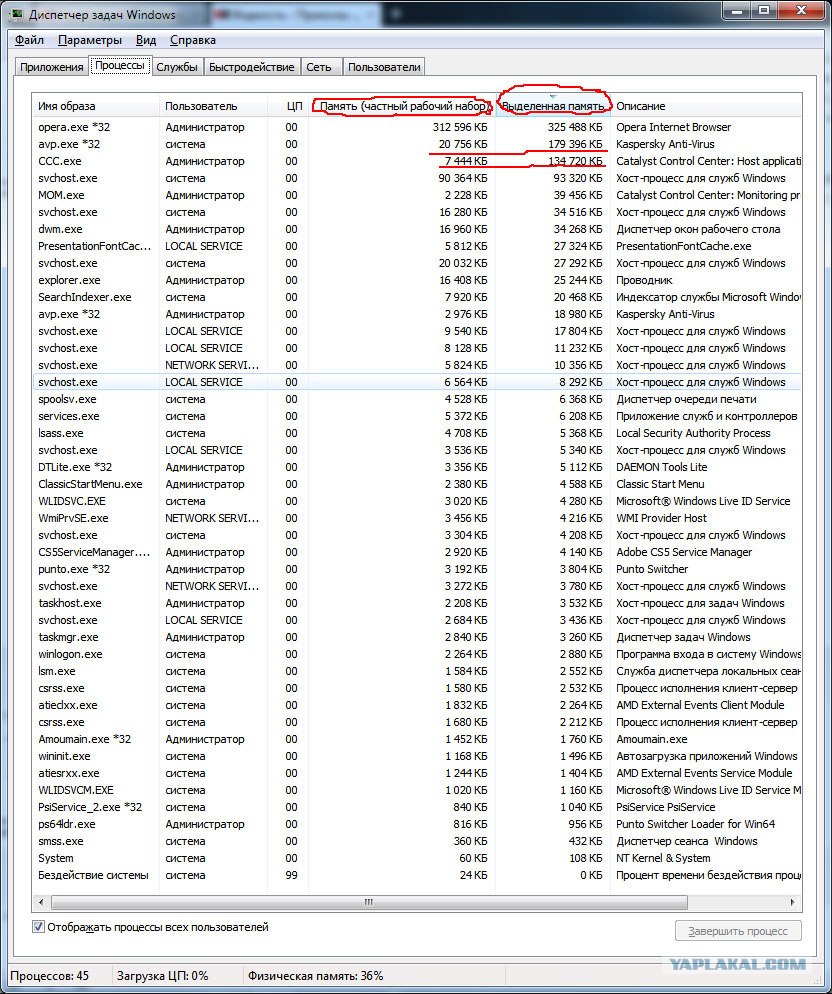This screenshot has height=994, width=832.
Task: Sort by Пользователь column header
Action: tap(213, 106)
